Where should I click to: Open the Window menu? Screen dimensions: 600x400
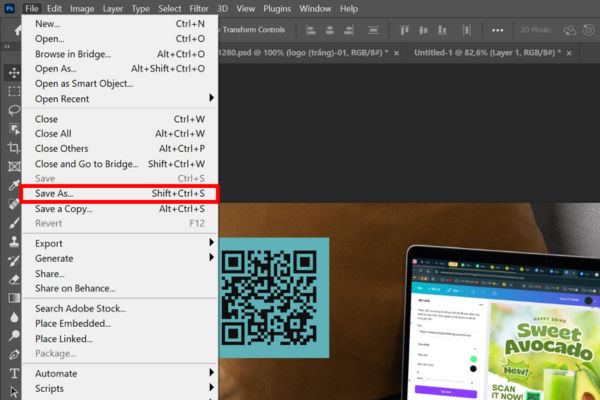pos(315,8)
